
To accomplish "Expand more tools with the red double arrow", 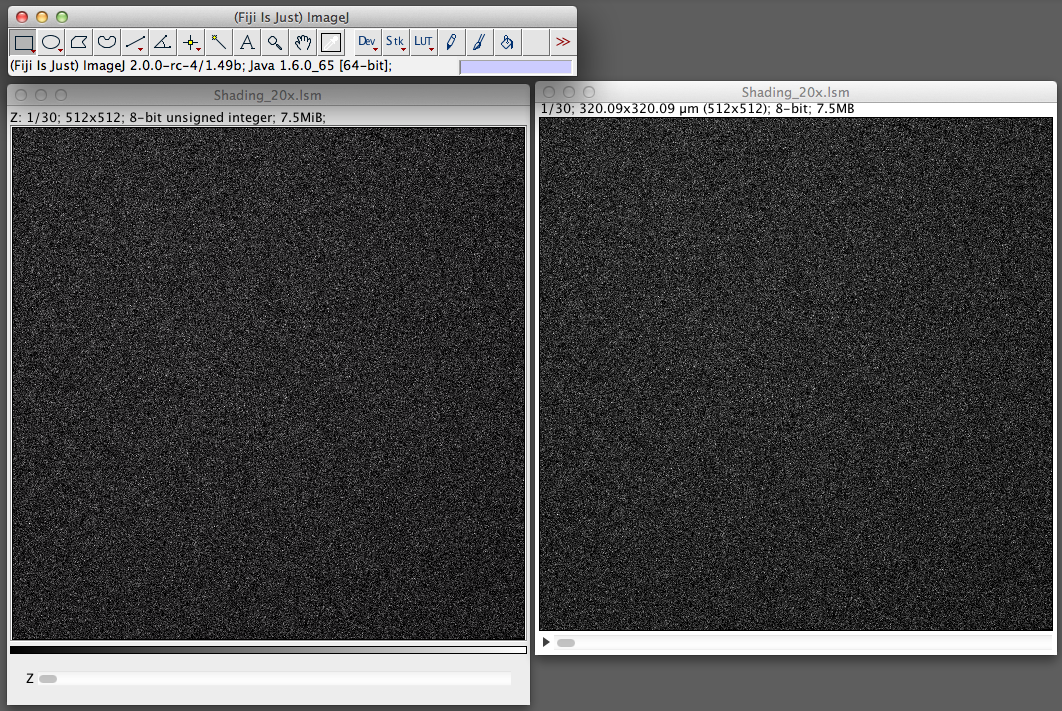I will click(x=564, y=42).
